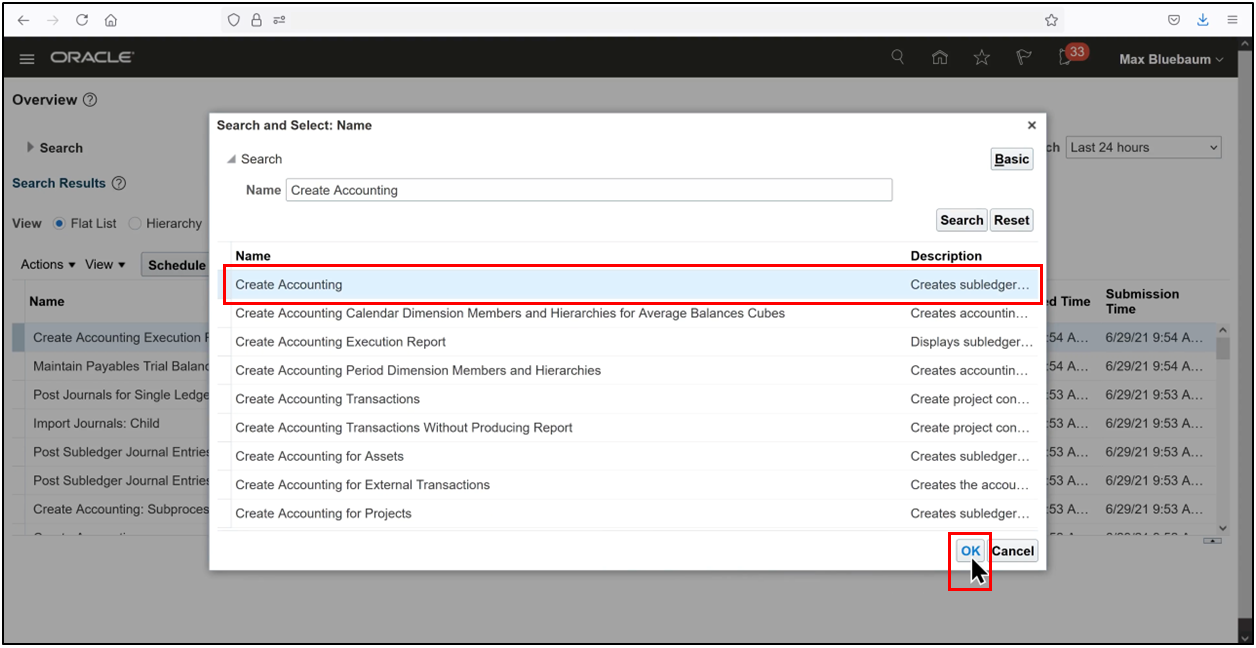
Task: Reload the page using the refresh icon
Action: 82,20
